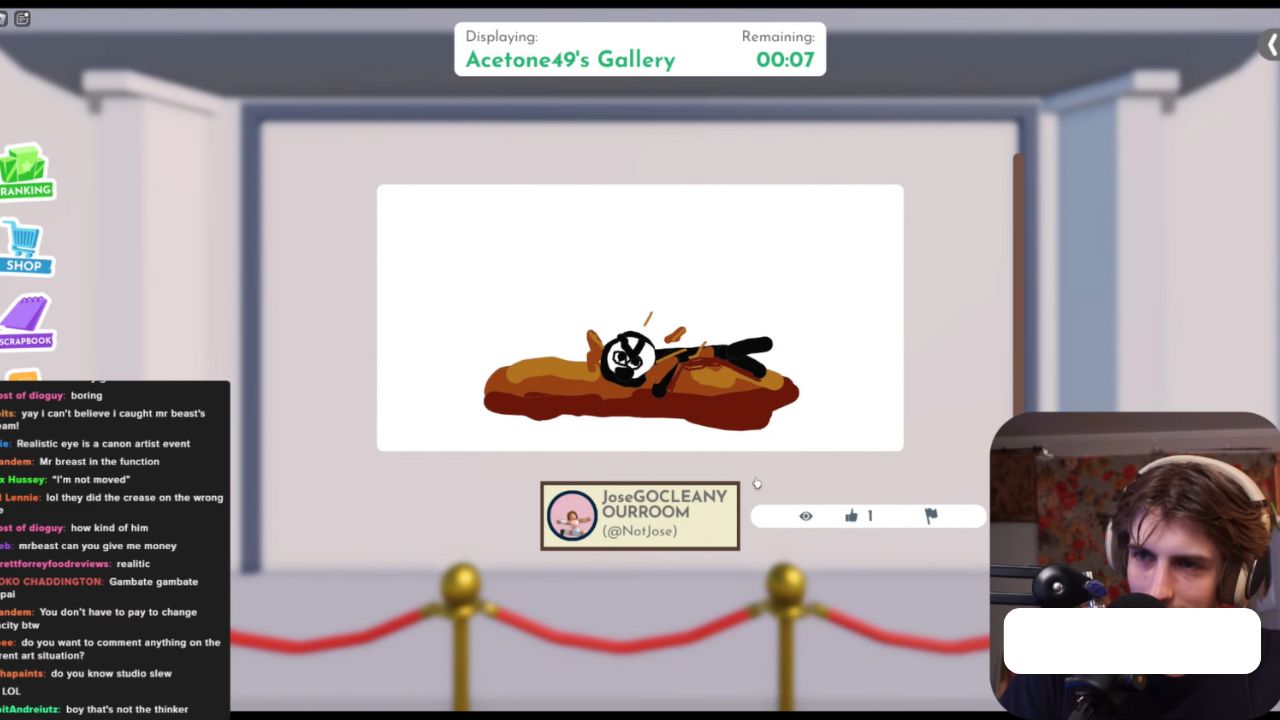Select the 'boring' chat message
1280x720 pixels.
click(x=86, y=395)
